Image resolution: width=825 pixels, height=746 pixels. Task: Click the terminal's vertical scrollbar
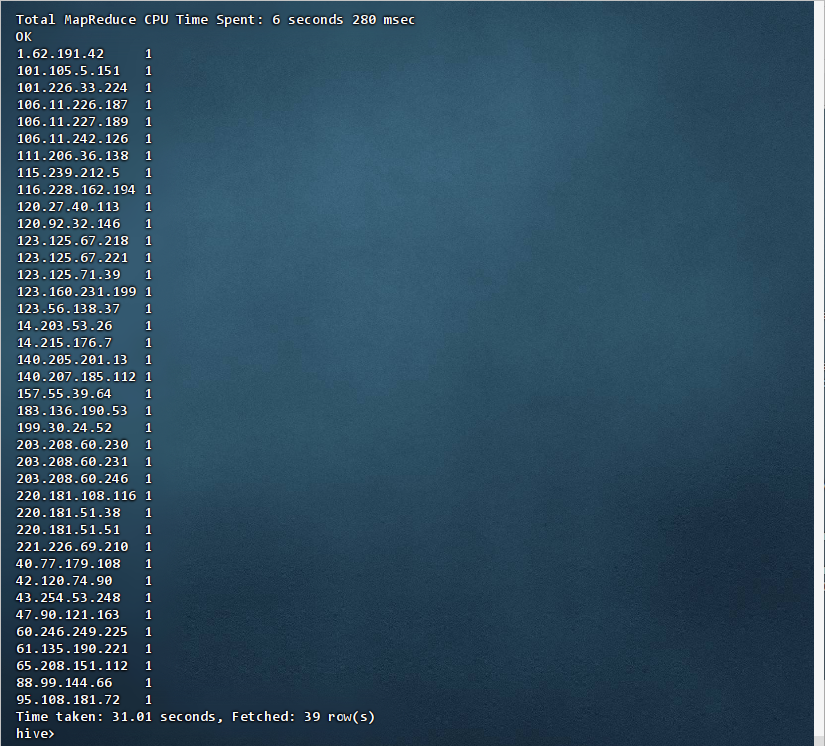tap(819, 373)
